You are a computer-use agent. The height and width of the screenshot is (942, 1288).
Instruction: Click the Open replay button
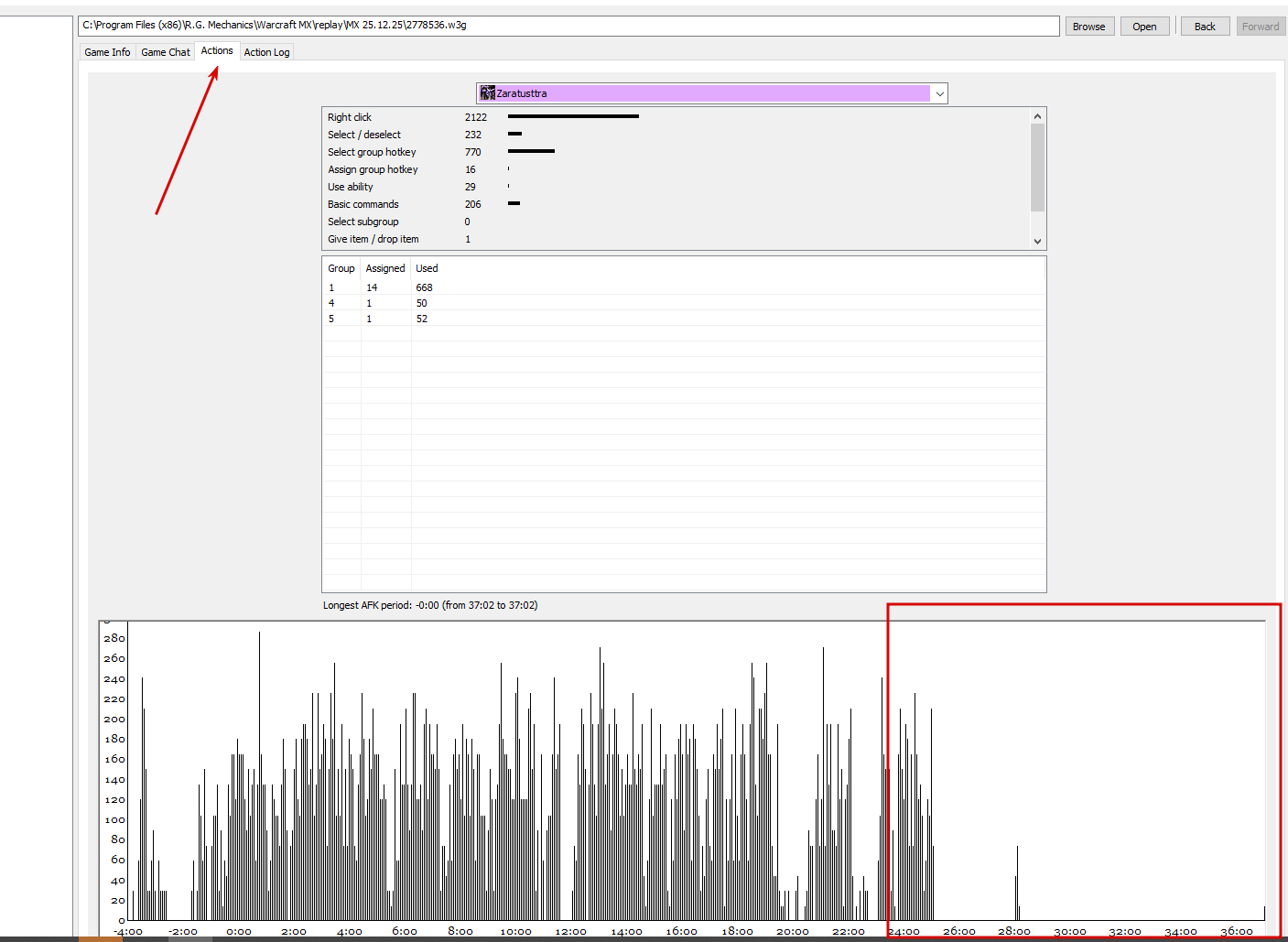[x=1144, y=27]
